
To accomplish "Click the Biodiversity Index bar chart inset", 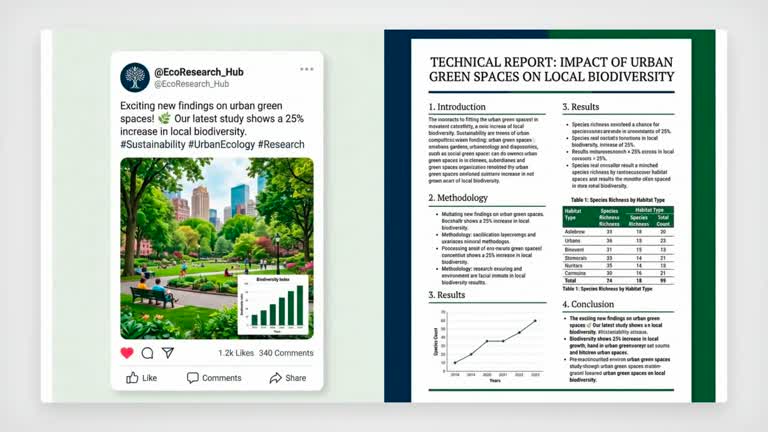I will (273, 305).
